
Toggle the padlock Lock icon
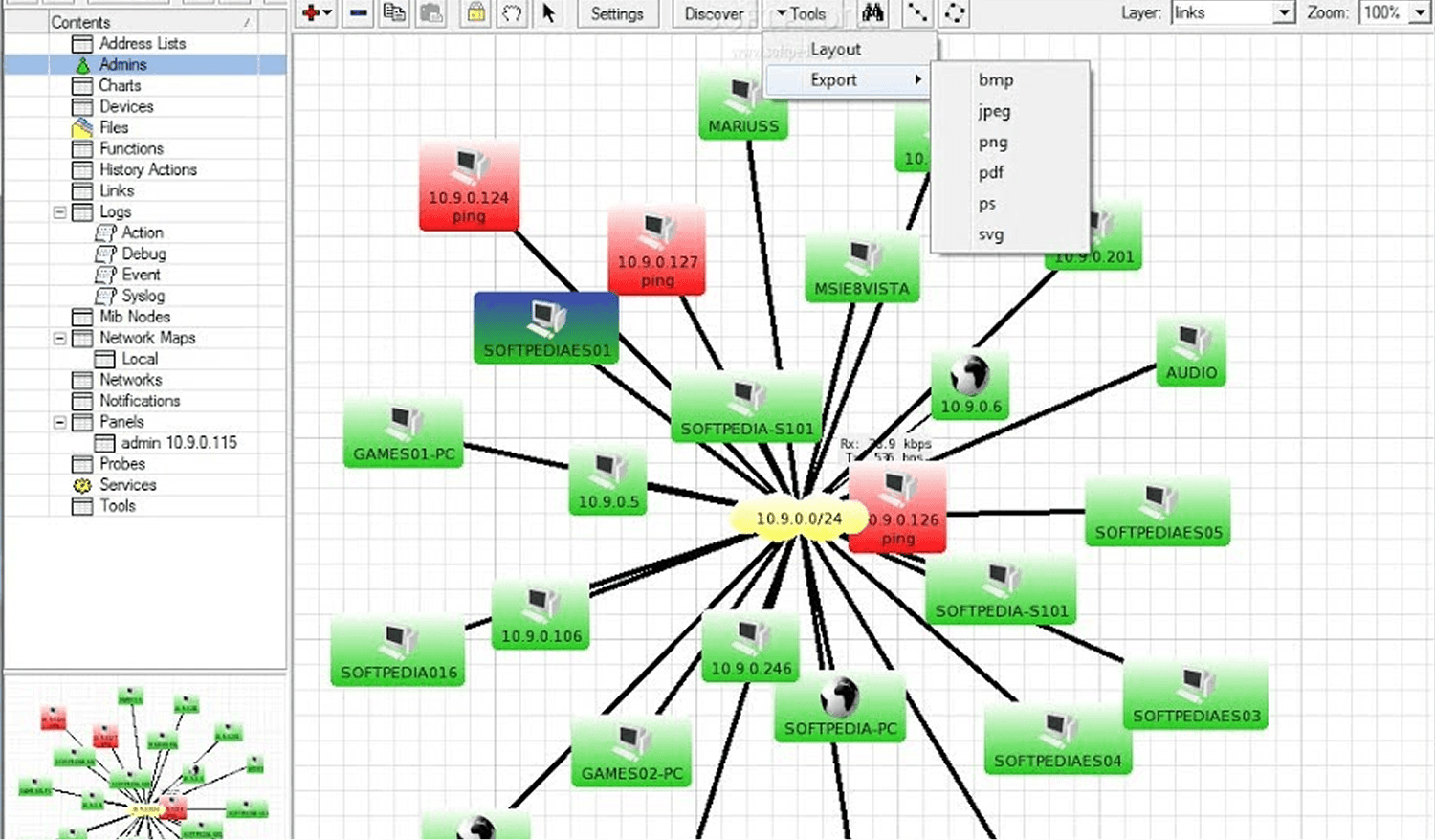475,12
